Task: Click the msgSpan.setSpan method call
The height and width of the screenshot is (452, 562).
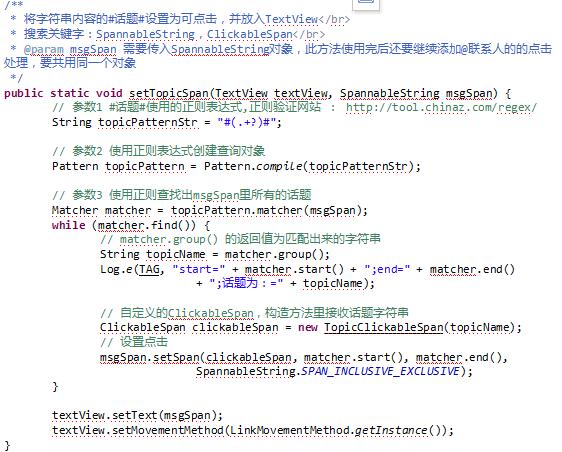Action: pyautogui.click(x=151, y=357)
